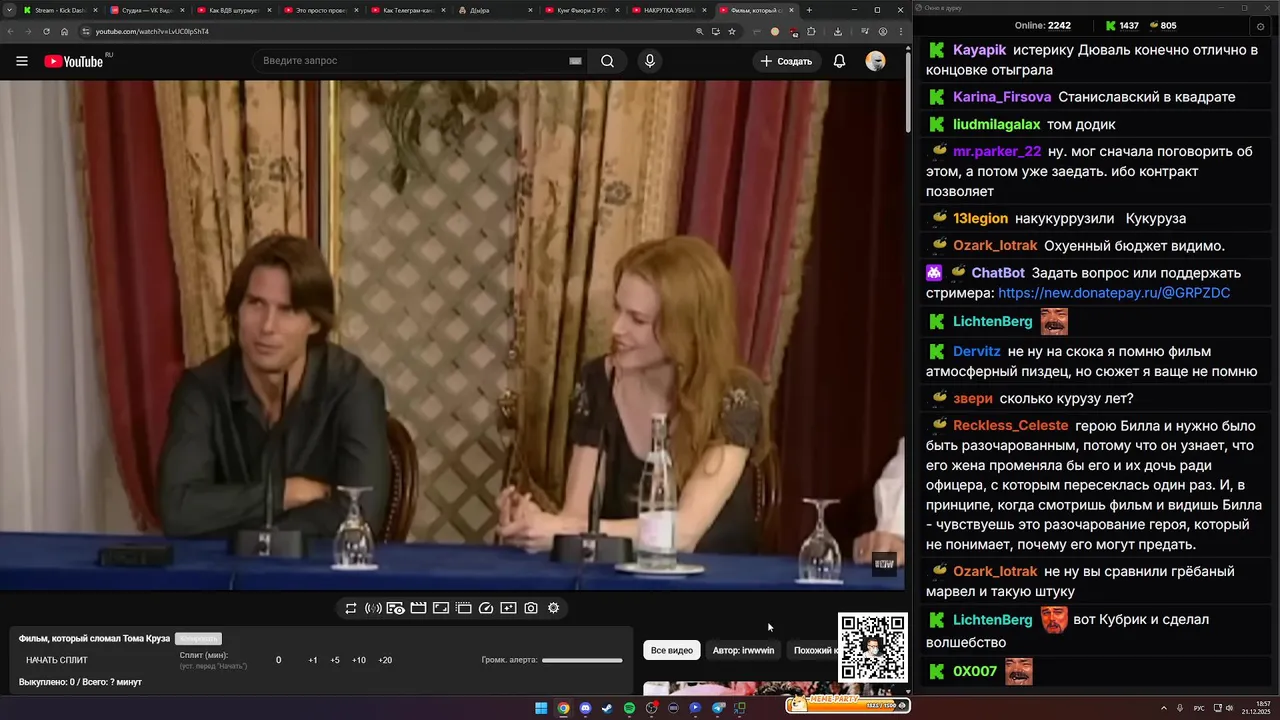The height and width of the screenshot is (720, 1280).
Task: Click the resize frame icon in player toolbar
Action: tap(441, 608)
